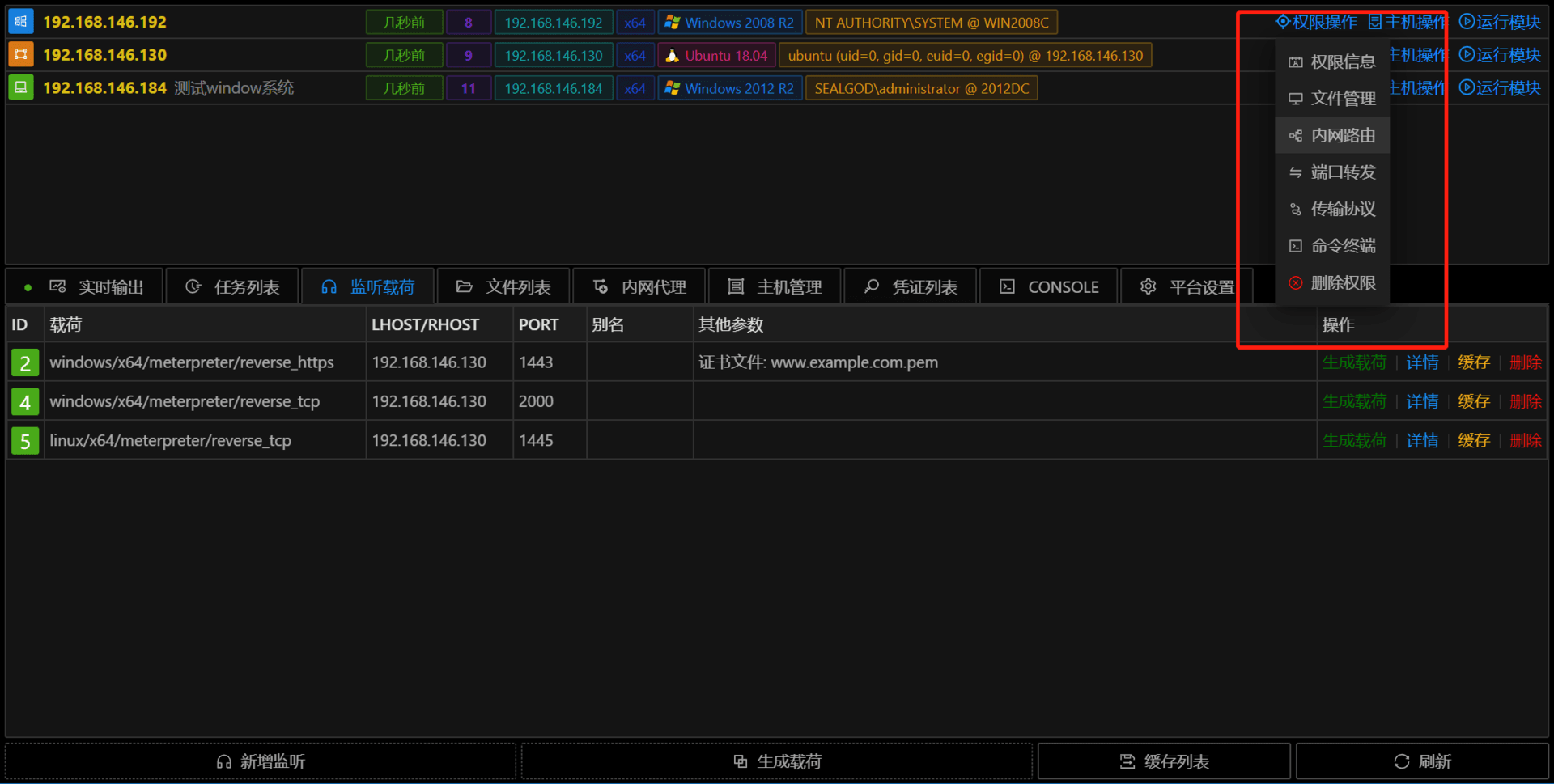Click the 刷新 button

[1422, 761]
